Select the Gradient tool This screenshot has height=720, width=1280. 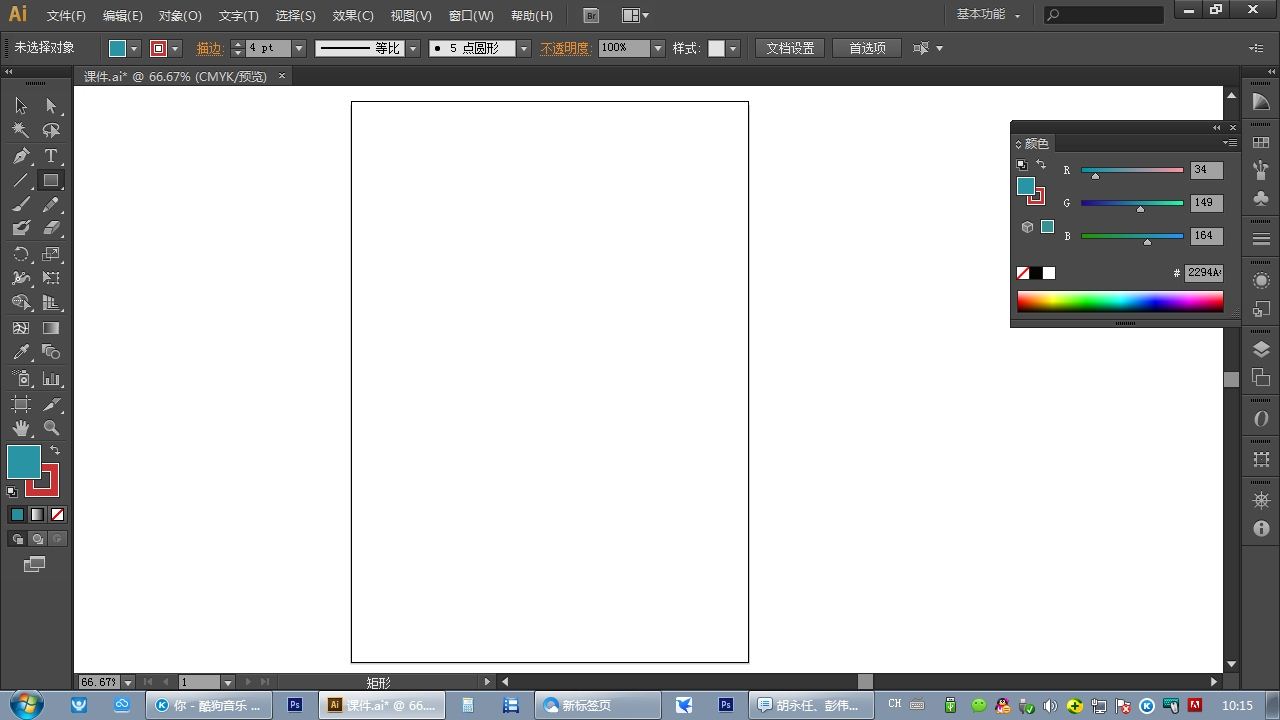click(x=51, y=328)
